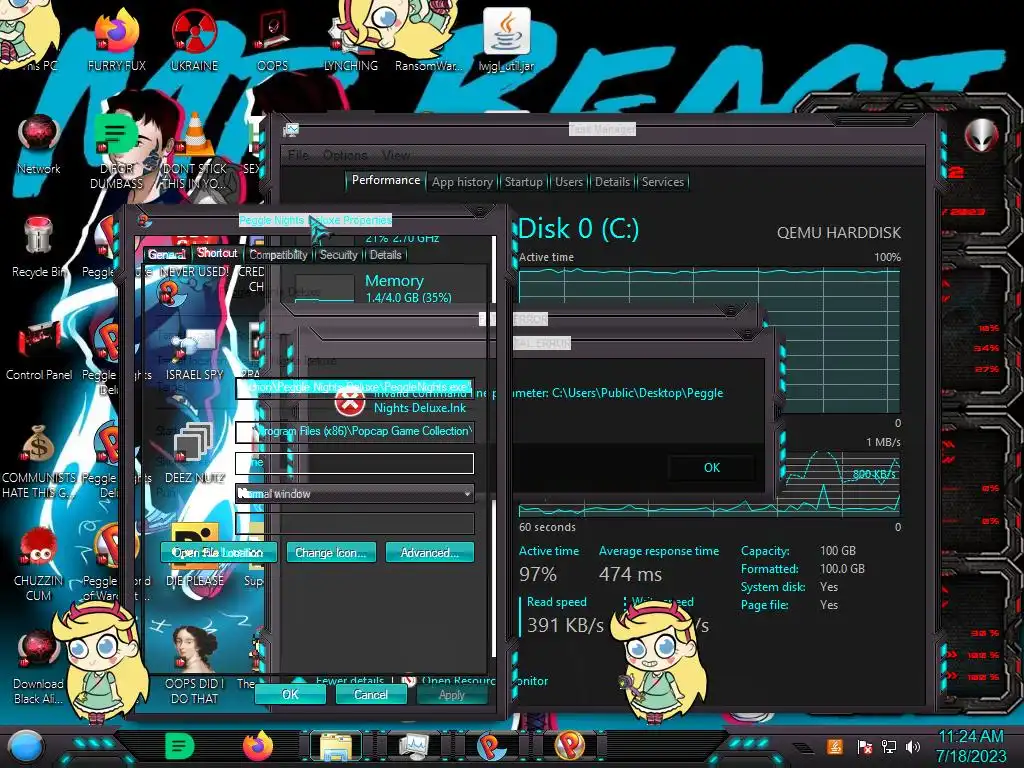The image size is (1024, 768).
Task: Open the green chat app on the taskbar
Action: [180, 746]
